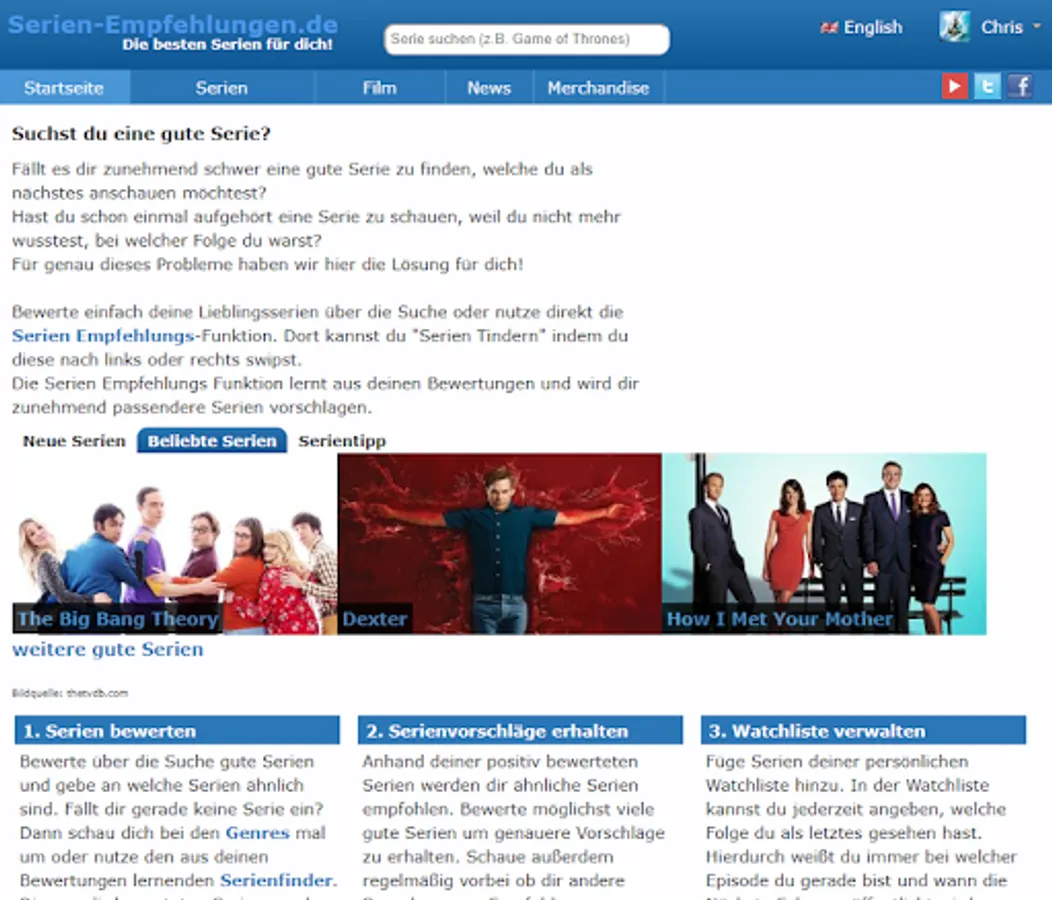1052x900 pixels.
Task: Click the '3. Watchliste verwalten' heading
Action: coord(863,730)
